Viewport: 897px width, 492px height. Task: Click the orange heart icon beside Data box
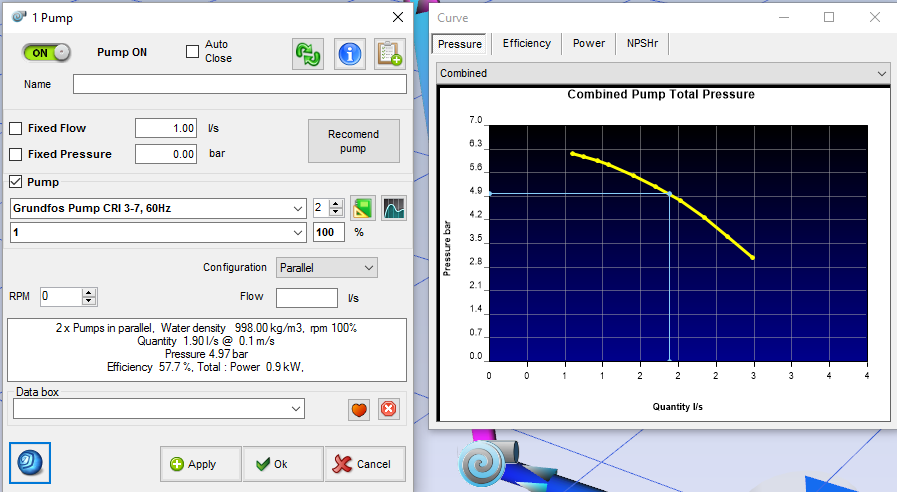359,409
